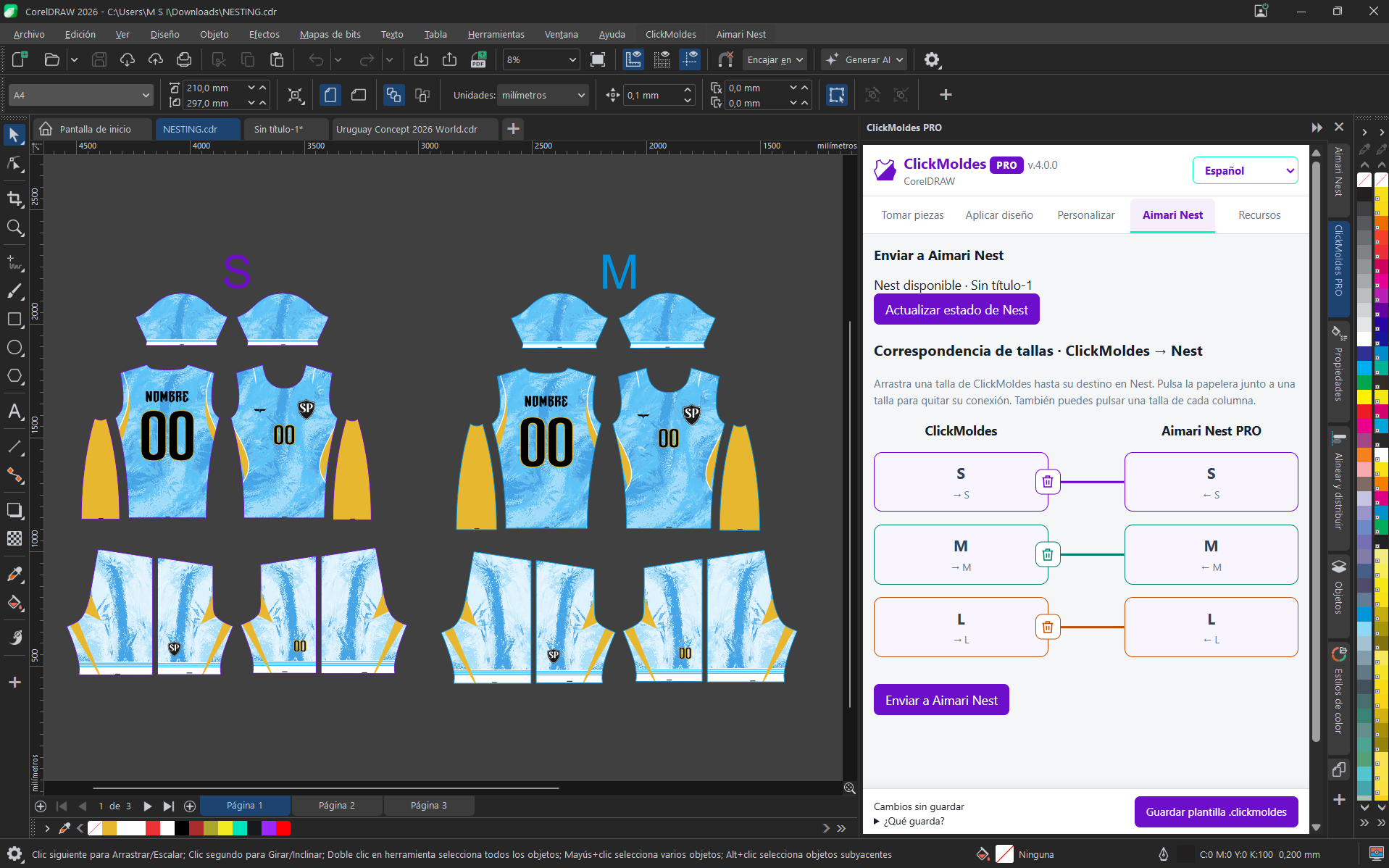Go to Página 2 page tab
This screenshot has height=868, width=1389.
337,806
